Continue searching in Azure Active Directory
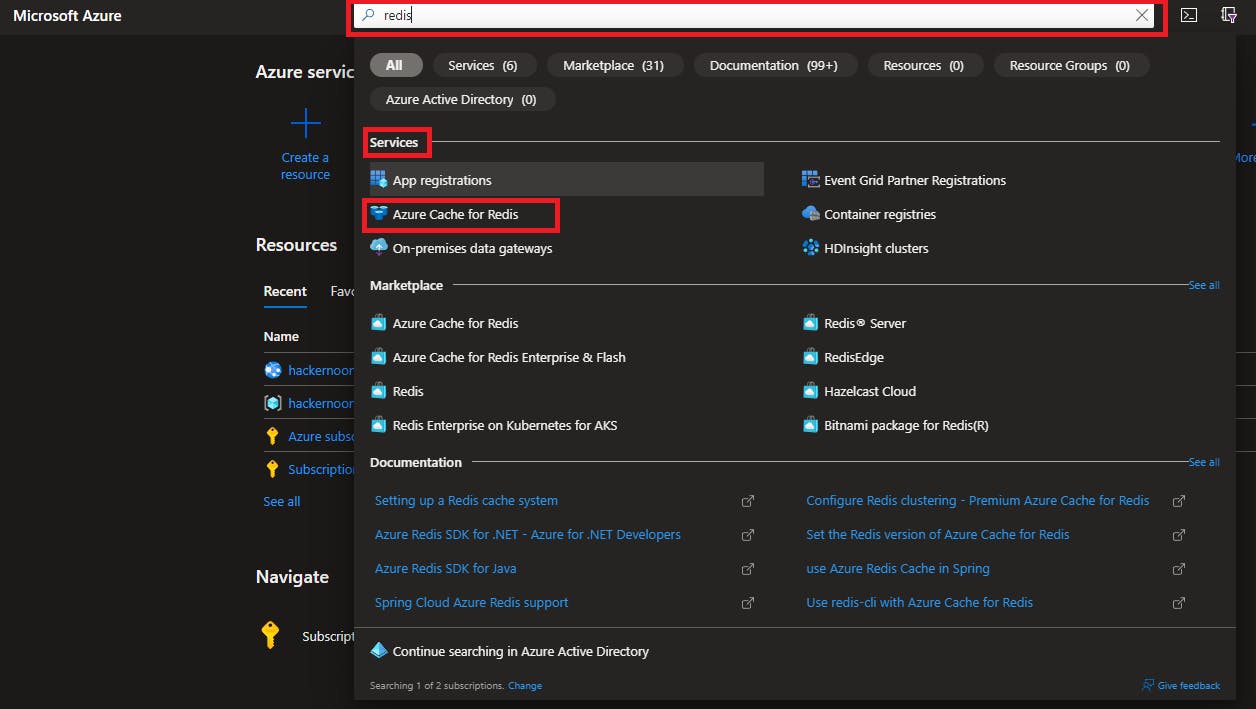The image size is (1256, 709). [x=520, y=652]
